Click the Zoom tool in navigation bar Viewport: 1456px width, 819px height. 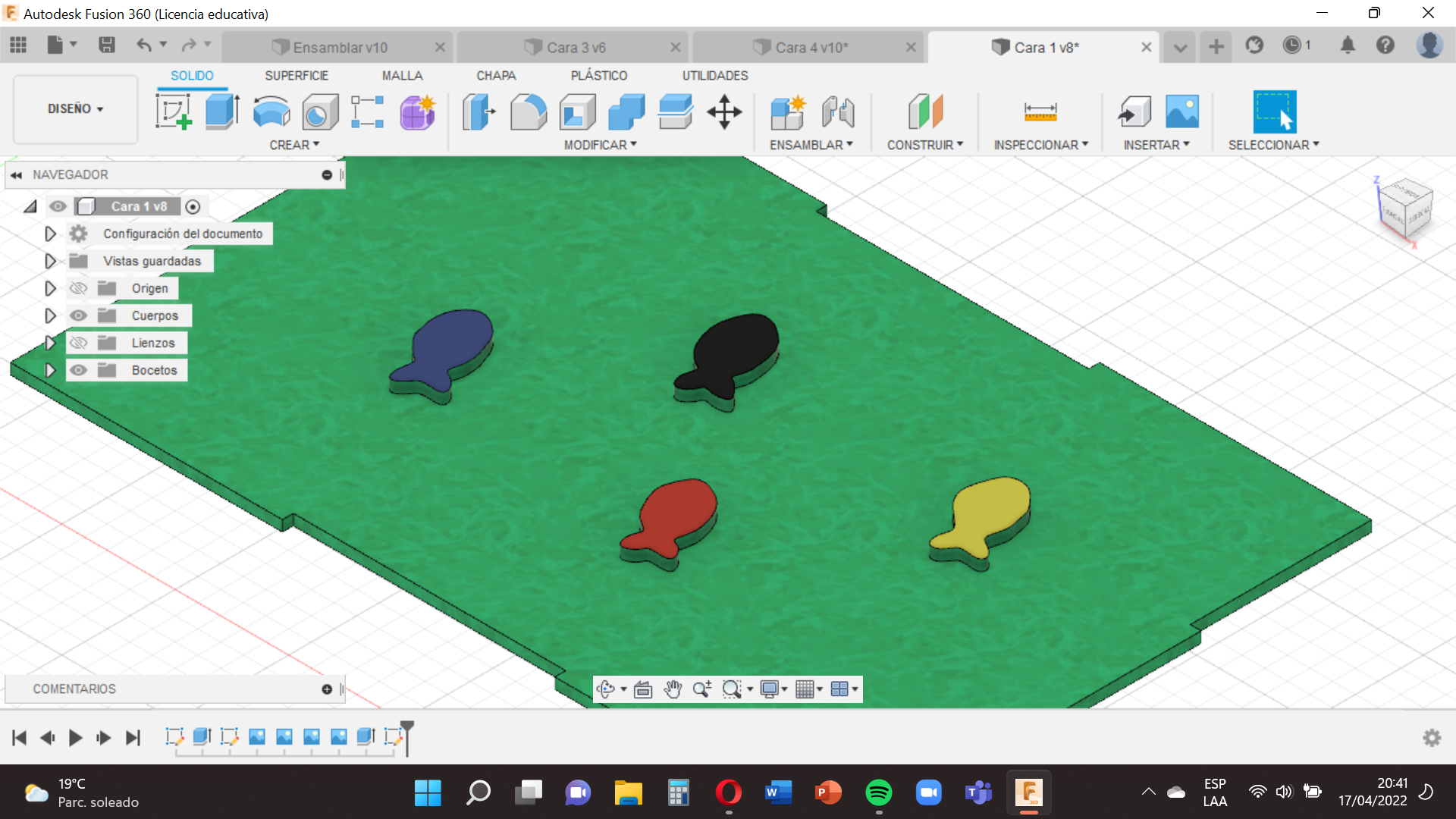point(702,689)
